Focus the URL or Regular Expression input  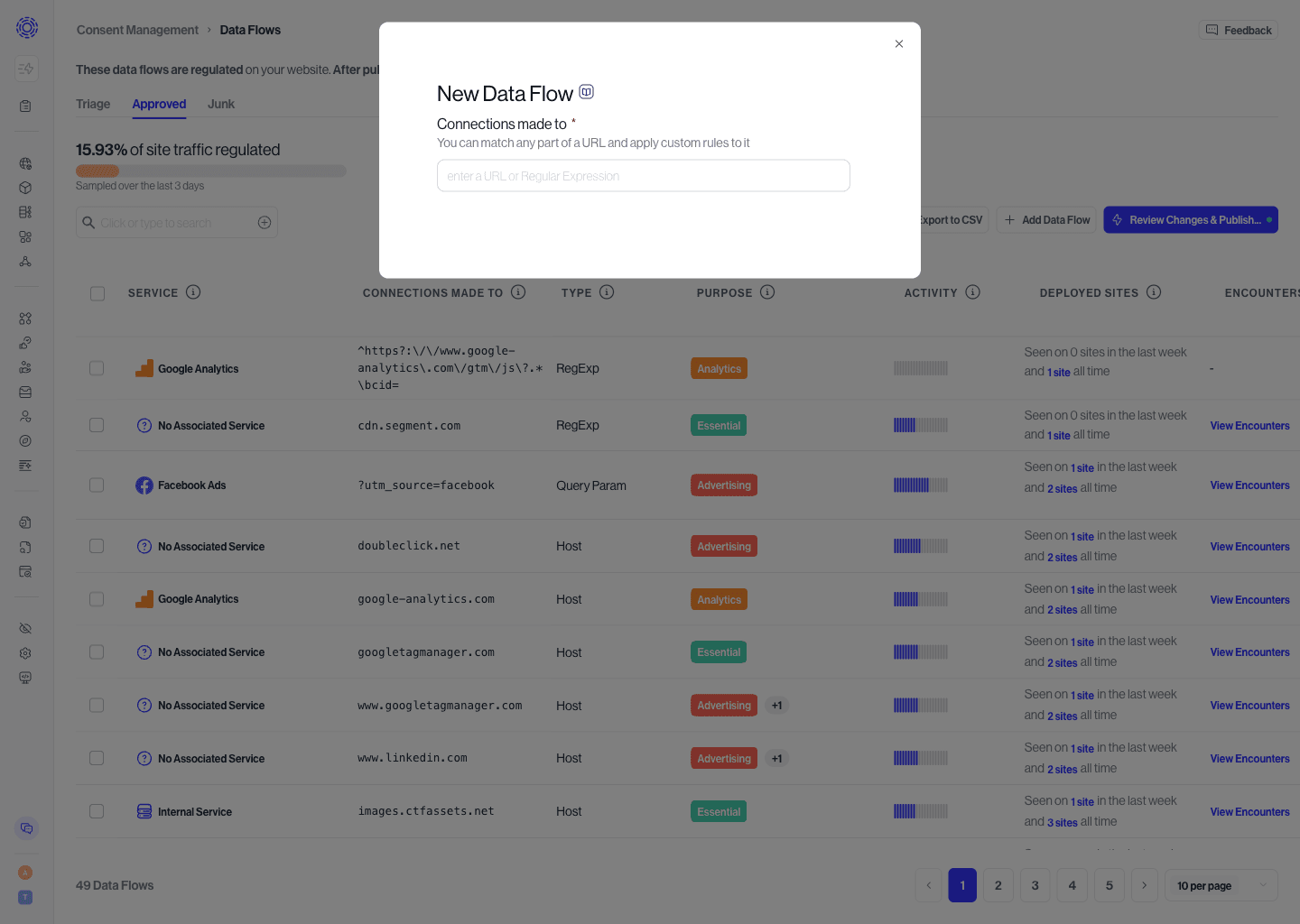[644, 176]
